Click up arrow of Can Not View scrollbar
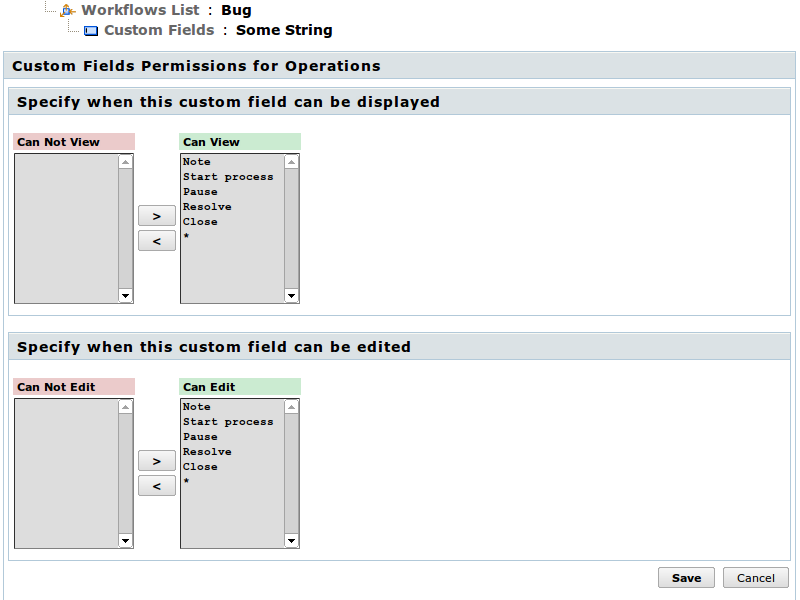 click(x=126, y=162)
